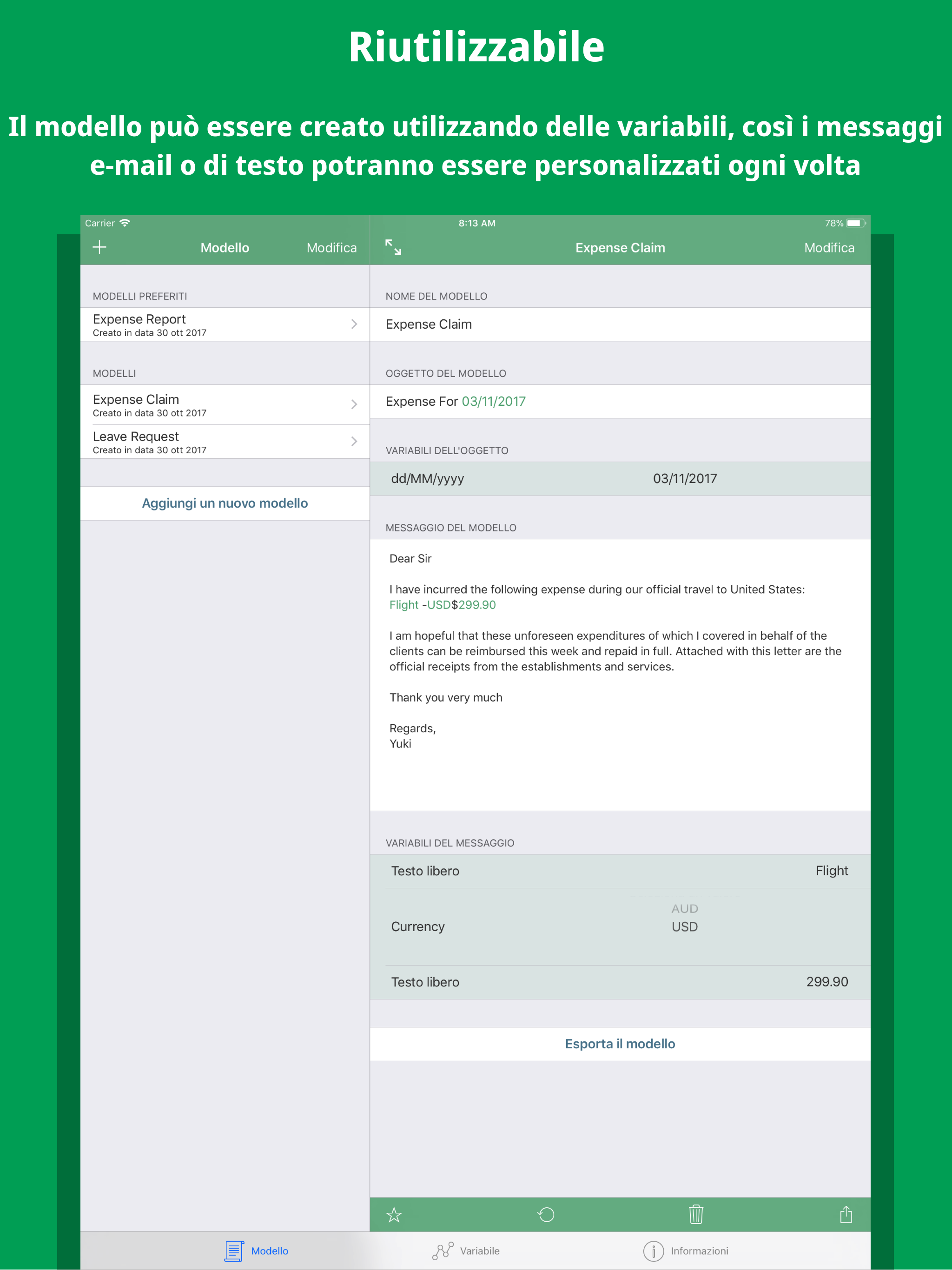Tap the MODELLI PREFERITI section header
The width and height of the screenshot is (952, 1270).
tap(140, 296)
